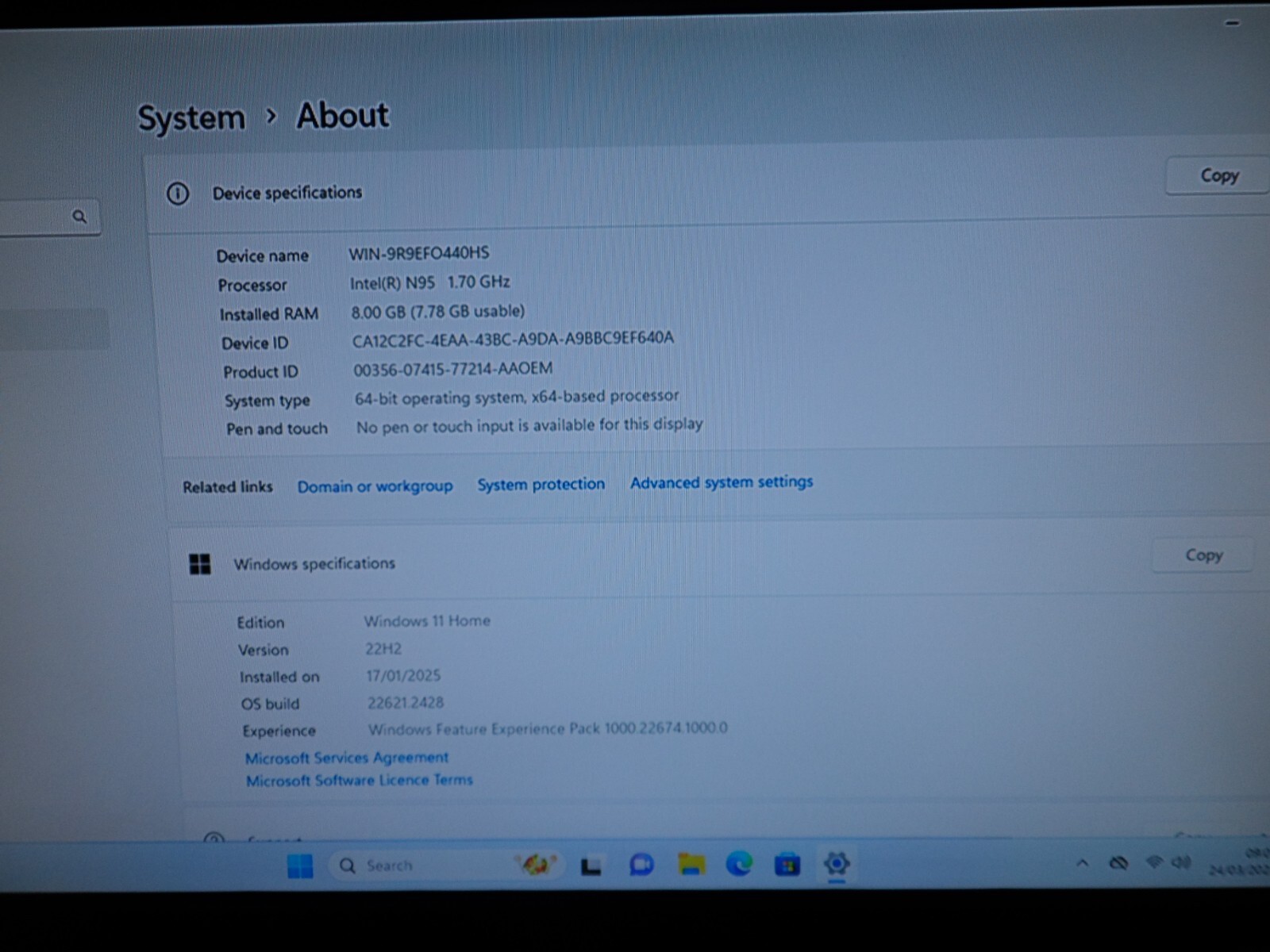Show hidden tray icons chevron
Viewport: 1270px width, 952px height.
[x=1081, y=863]
